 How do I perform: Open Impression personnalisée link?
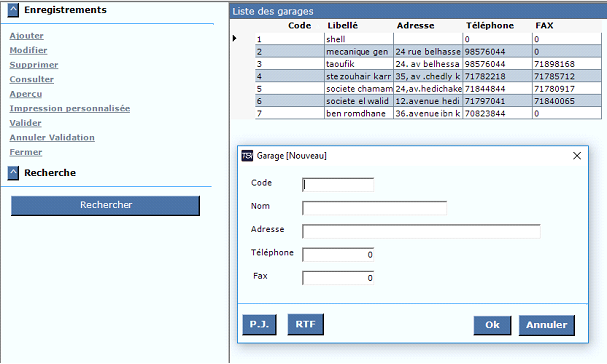click(70, 108)
